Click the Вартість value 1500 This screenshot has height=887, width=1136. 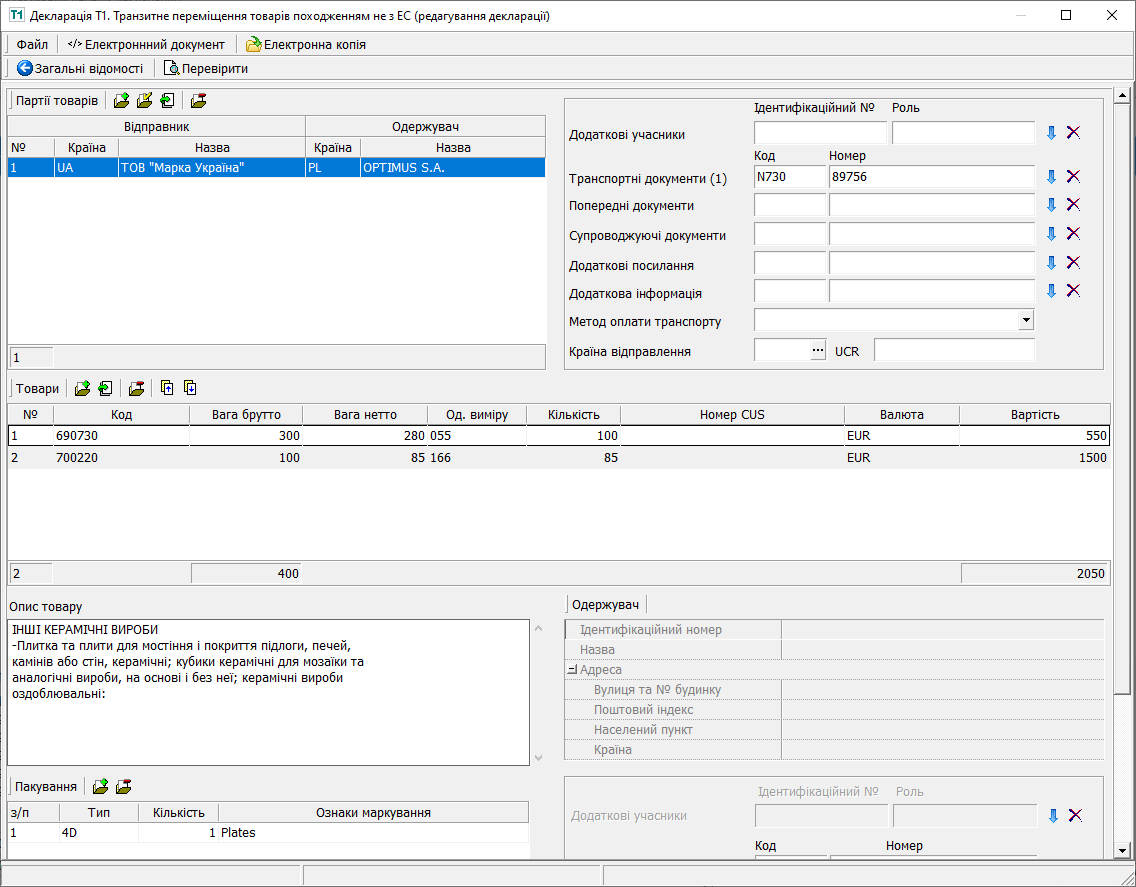point(1035,457)
